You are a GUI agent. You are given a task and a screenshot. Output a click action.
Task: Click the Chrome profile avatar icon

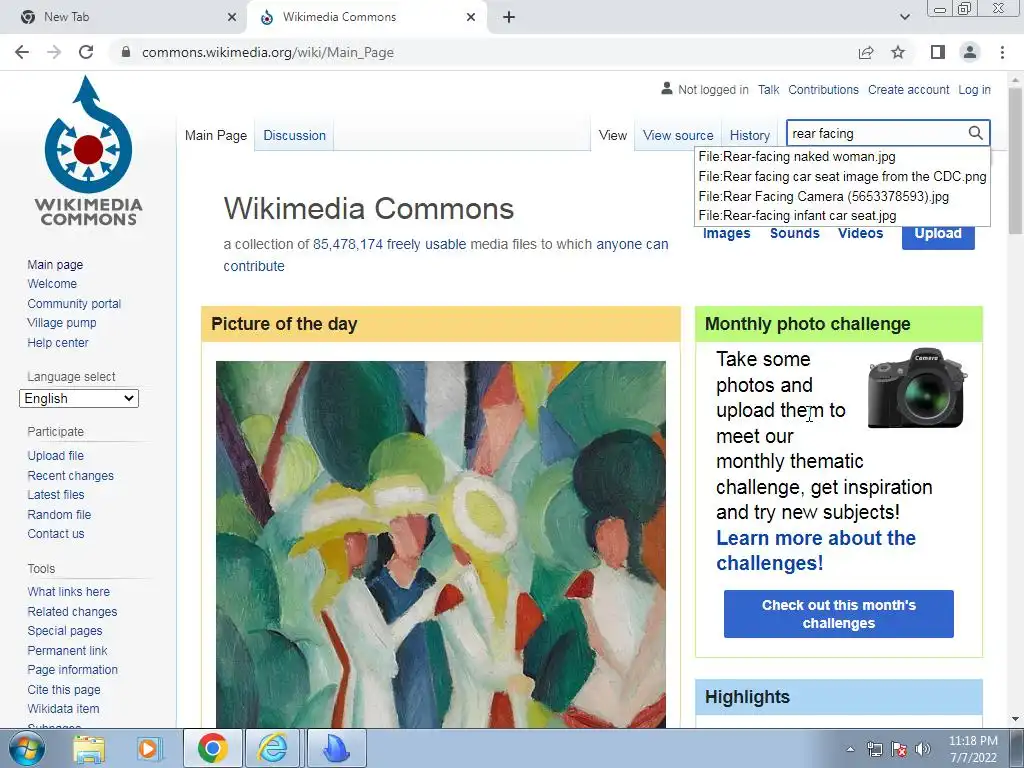pyautogui.click(x=970, y=52)
